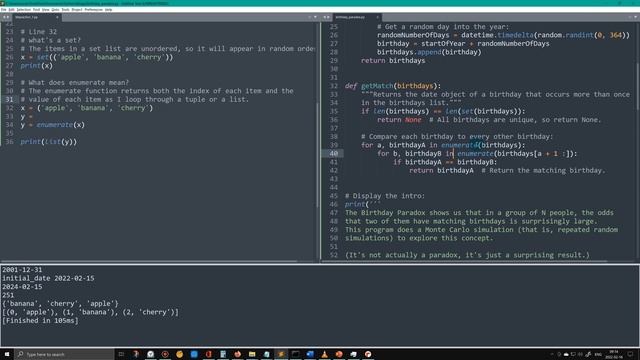The image size is (640, 360).
Task: Click line 26 with set apple banana cherry
Action: (x=97, y=57)
